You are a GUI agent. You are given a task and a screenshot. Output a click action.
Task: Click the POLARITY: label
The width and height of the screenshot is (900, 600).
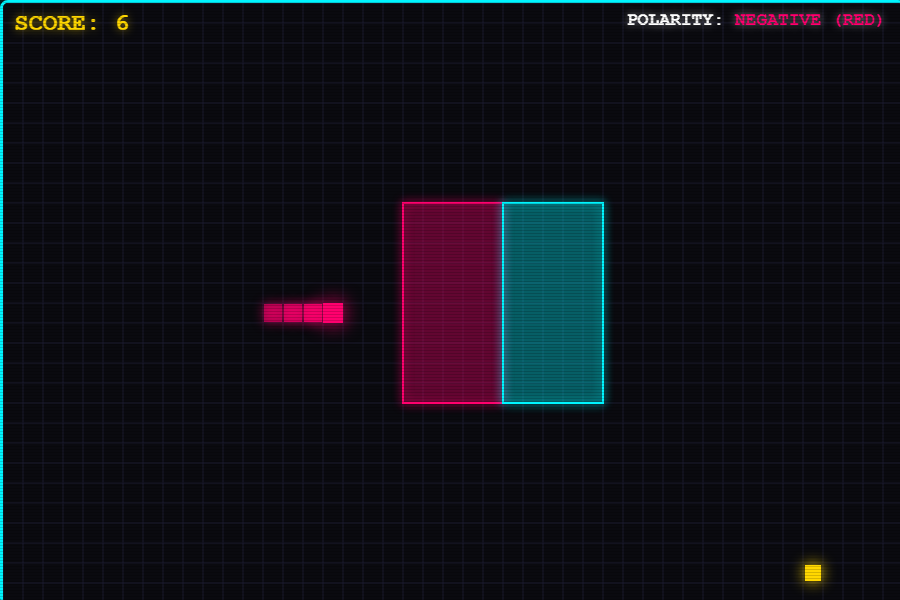pos(674,20)
